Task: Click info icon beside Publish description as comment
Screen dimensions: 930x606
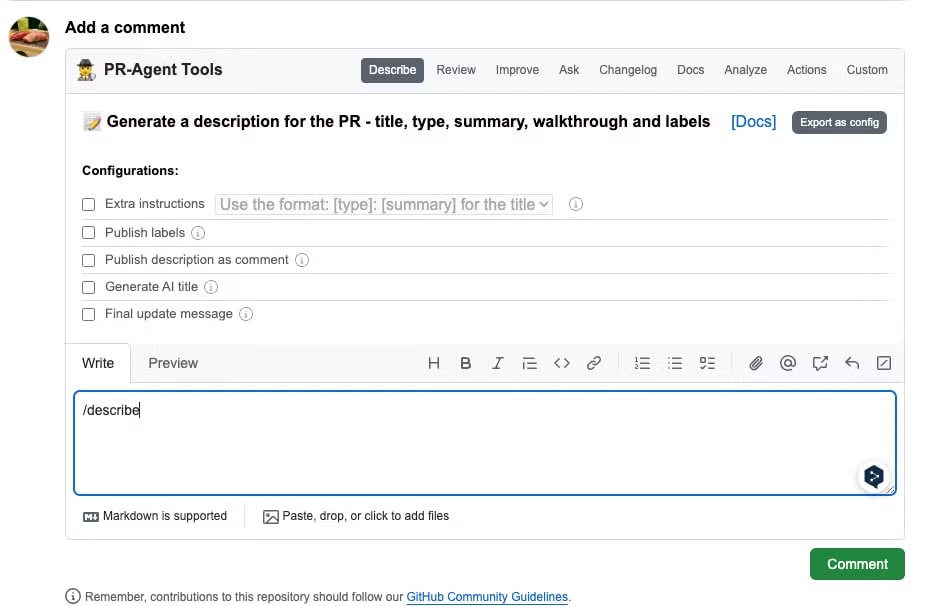Action: pyautogui.click(x=302, y=260)
